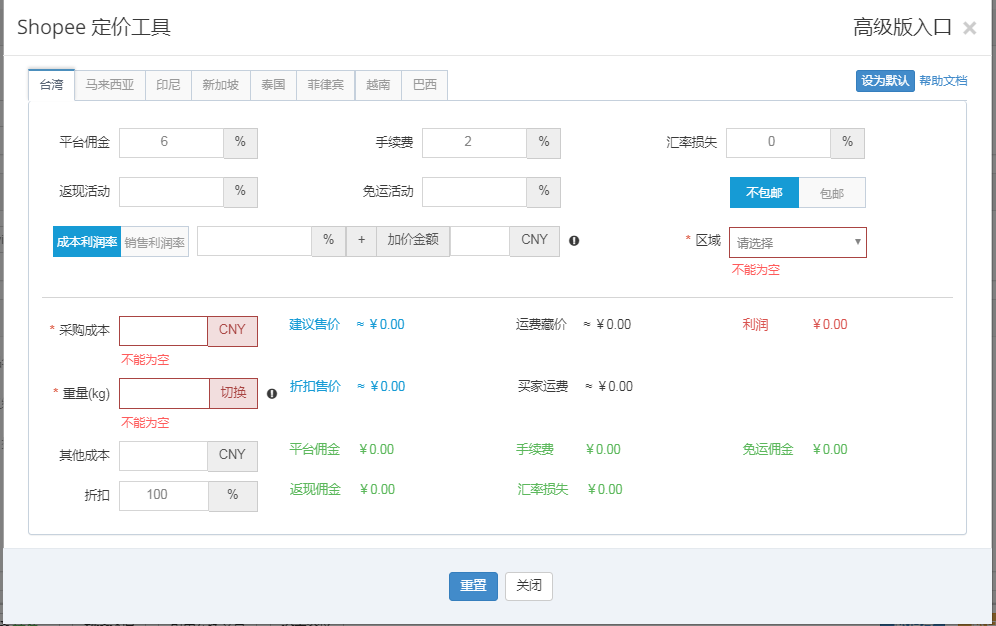The image size is (996, 626).
Task: Select the 不包邮 toggle option
Action: pyautogui.click(x=764, y=192)
